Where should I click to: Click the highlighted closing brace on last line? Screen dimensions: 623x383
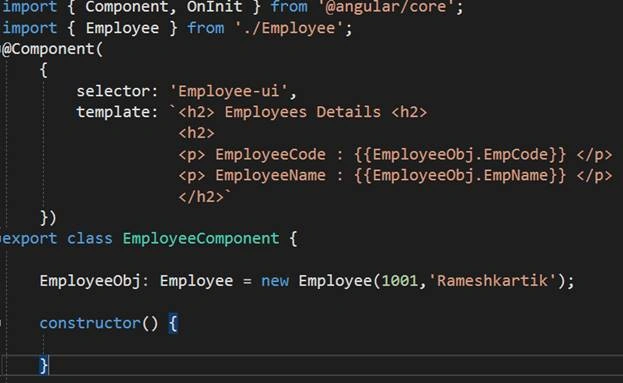pos(44,366)
